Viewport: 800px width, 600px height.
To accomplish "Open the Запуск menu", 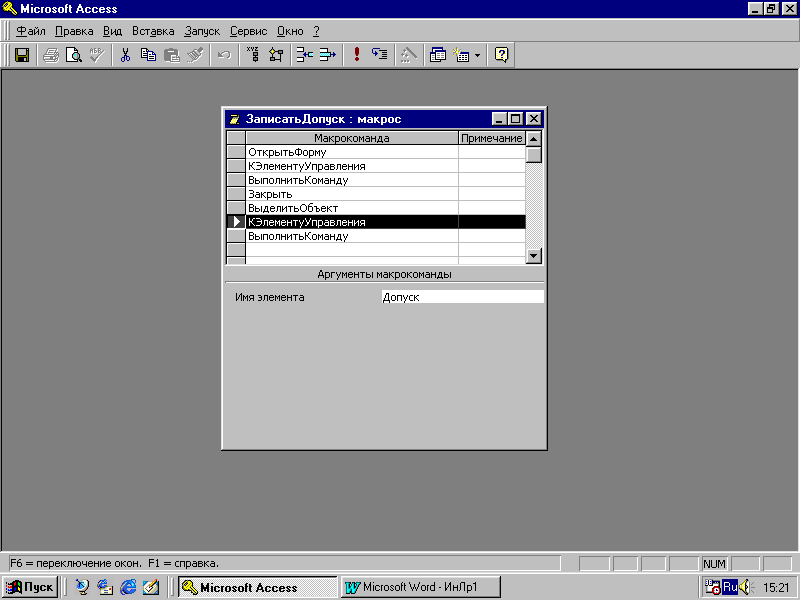I will [x=202, y=31].
